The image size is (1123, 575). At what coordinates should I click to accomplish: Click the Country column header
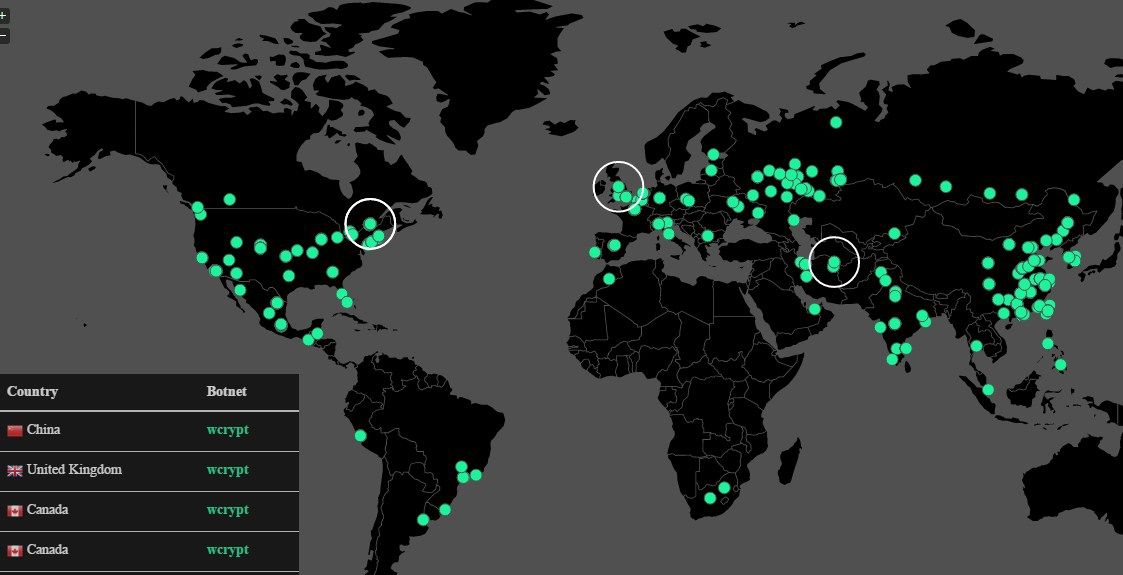32,391
